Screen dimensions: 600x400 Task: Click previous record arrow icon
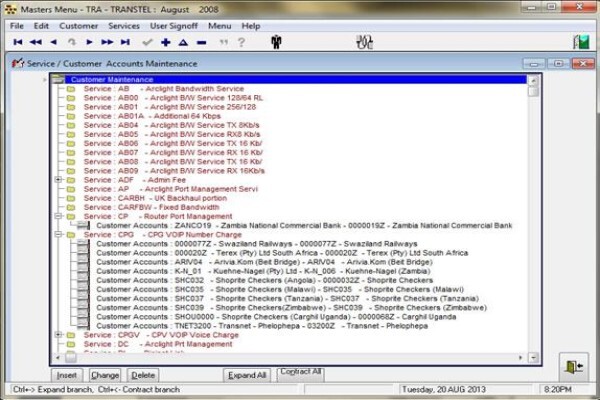pos(54,42)
